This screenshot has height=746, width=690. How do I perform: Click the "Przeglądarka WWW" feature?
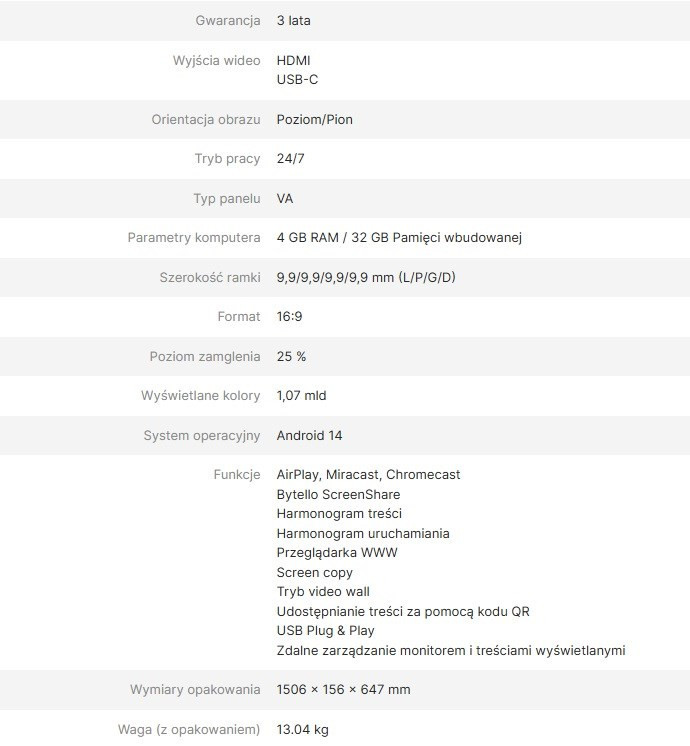[x=337, y=552]
